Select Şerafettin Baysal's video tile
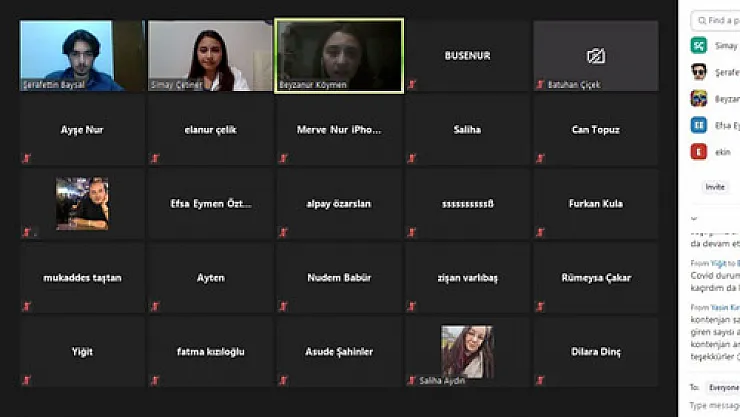 click(81, 56)
